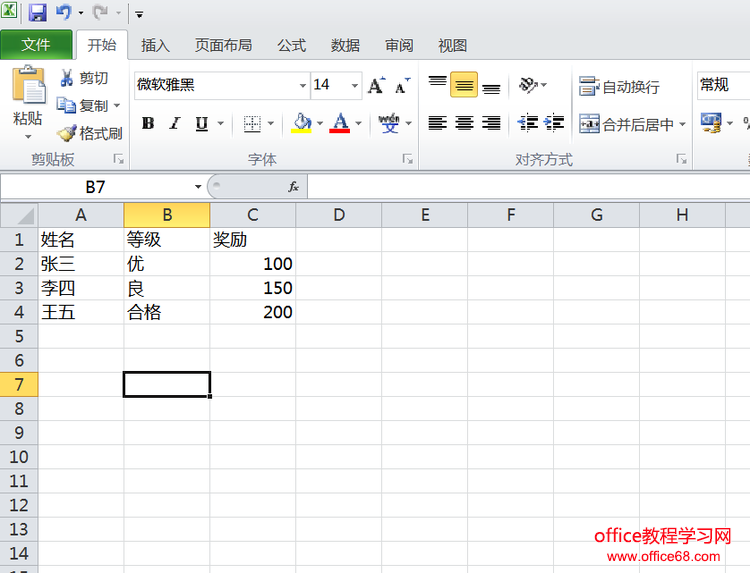Toggle Italic formatting
Viewport: 750px width, 573px height.
(175, 123)
